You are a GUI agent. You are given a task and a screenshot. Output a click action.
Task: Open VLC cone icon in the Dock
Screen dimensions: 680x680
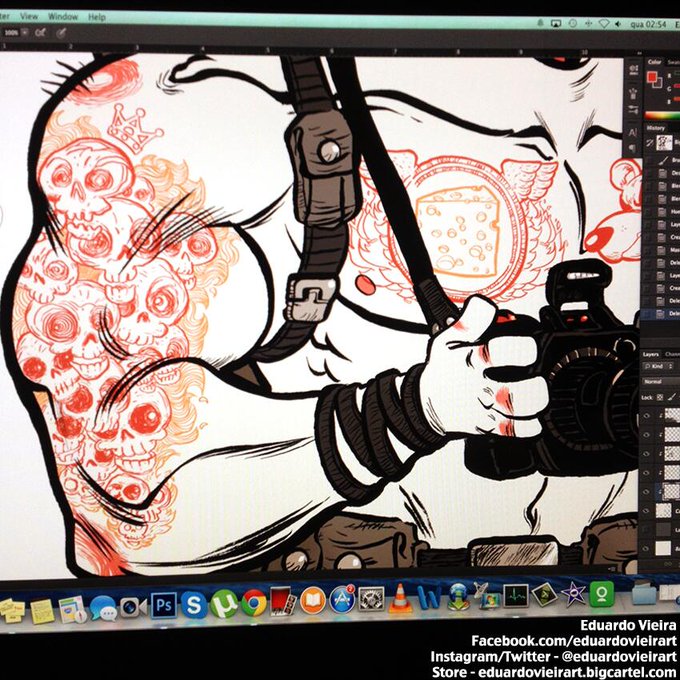(x=400, y=598)
